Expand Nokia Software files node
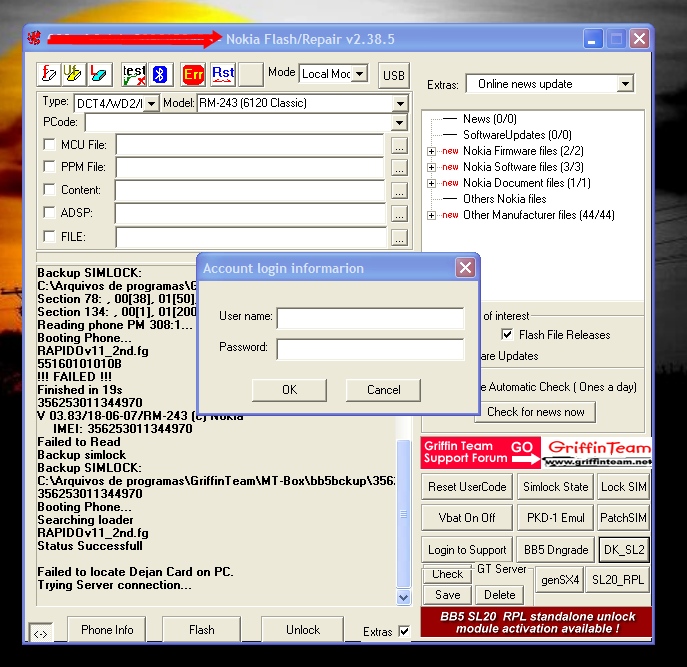The height and width of the screenshot is (667, 687). point(432,167)
